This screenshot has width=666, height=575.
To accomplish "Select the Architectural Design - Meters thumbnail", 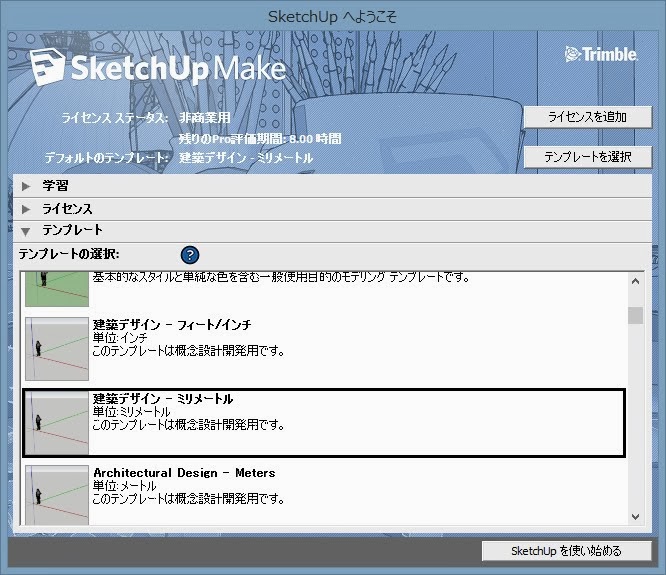I will [57, 495].
